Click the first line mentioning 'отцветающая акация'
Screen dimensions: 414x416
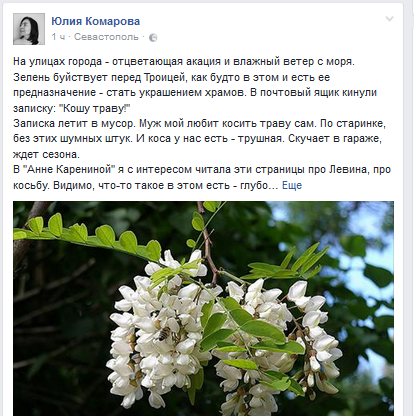[184, 62]
